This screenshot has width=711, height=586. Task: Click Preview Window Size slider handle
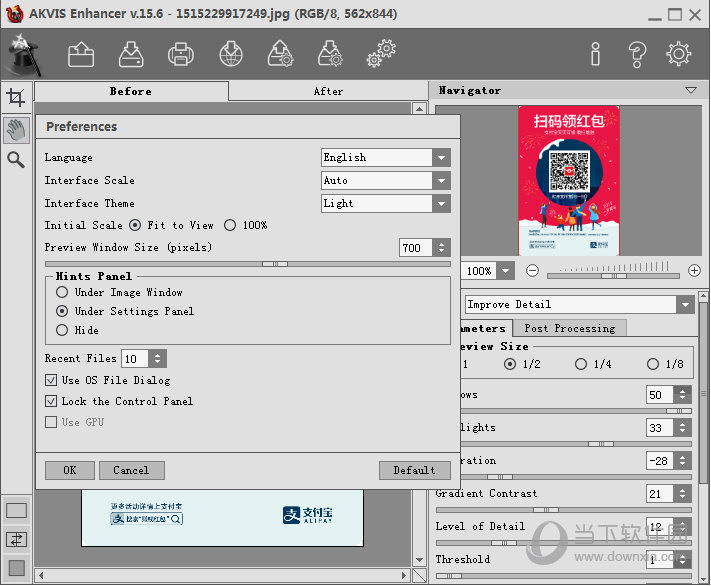click(x=275, y=264)
